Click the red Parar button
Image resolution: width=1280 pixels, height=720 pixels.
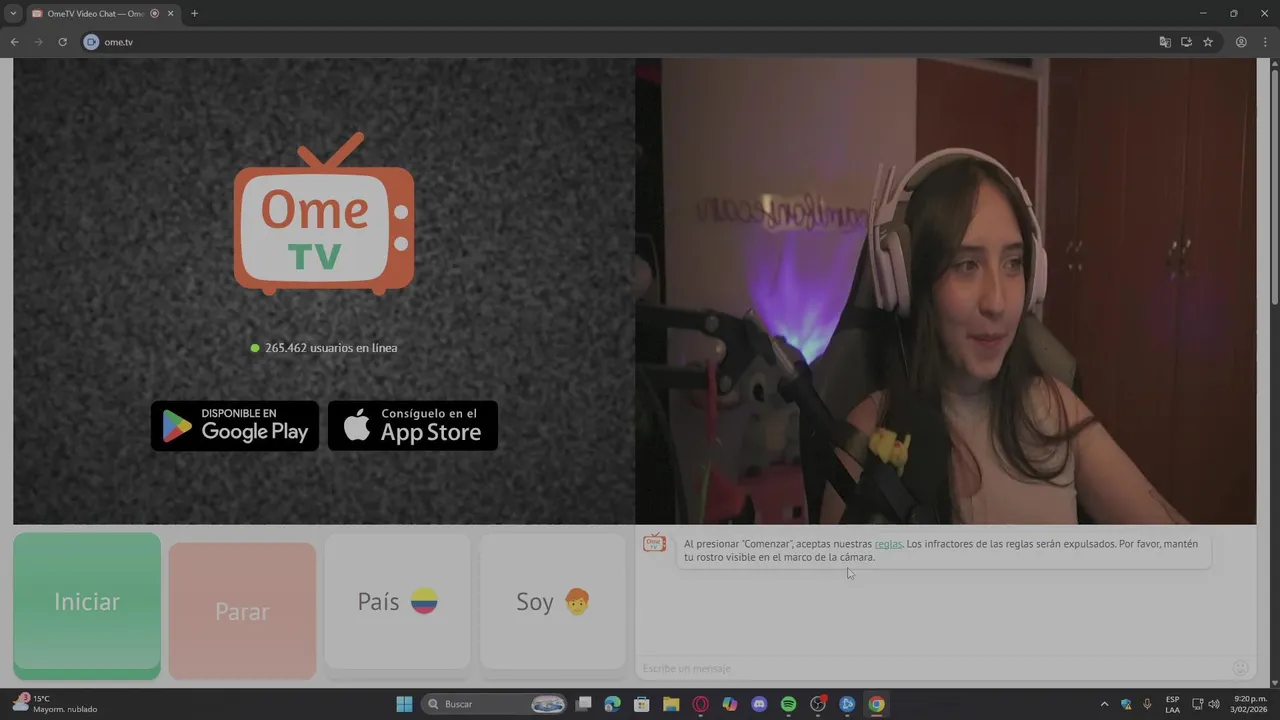[242, 610]
